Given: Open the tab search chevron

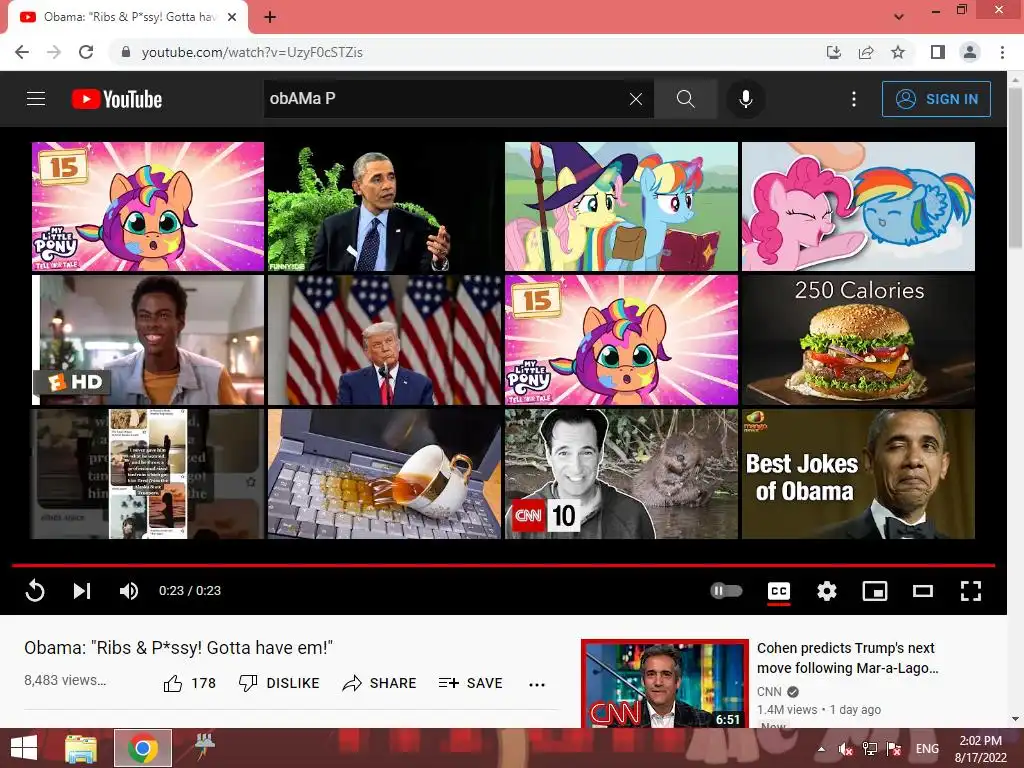Looking at the screenshot, I should (899, 17).
